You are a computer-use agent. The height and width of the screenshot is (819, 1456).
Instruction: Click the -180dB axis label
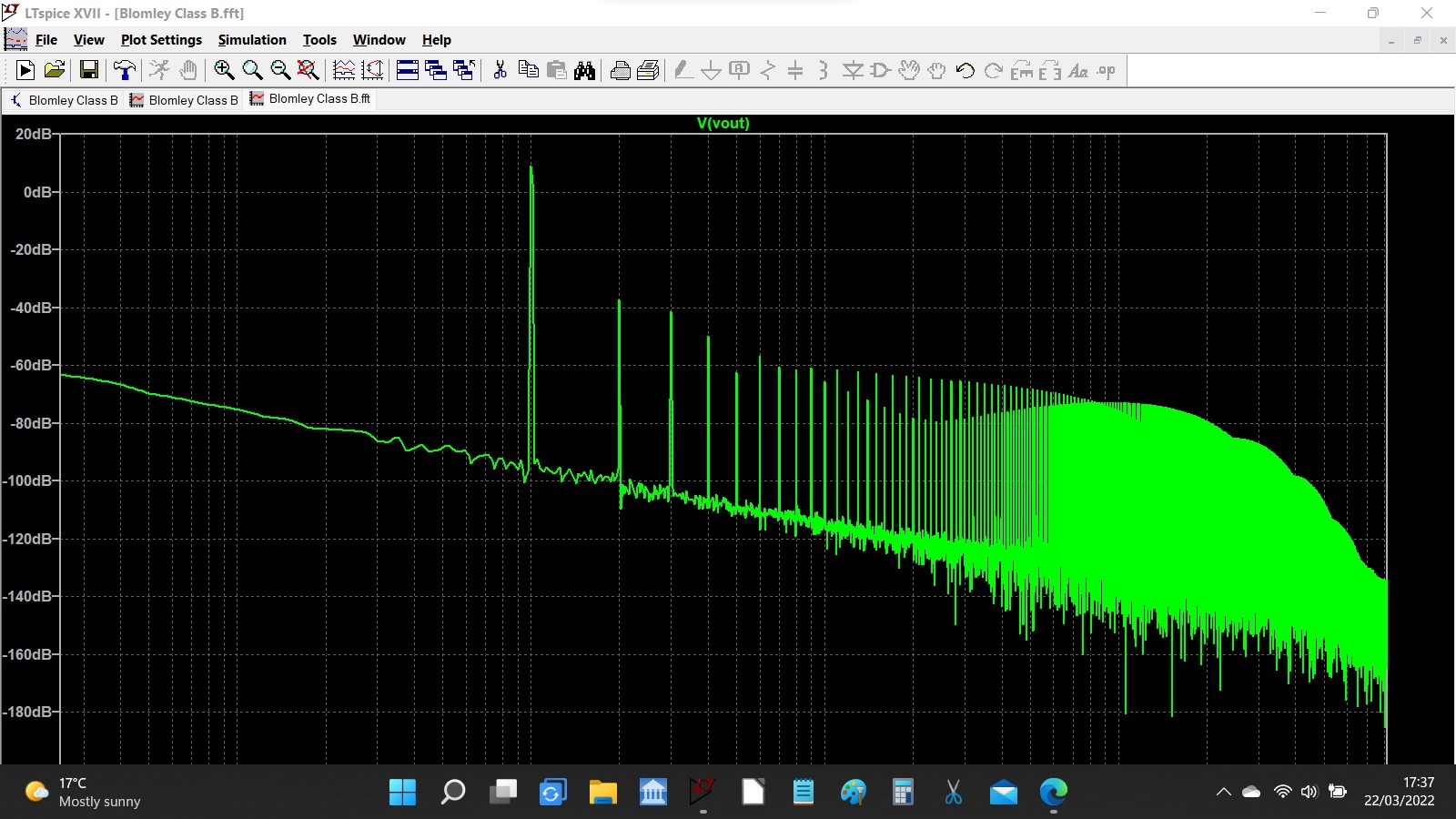click(29, 712)
